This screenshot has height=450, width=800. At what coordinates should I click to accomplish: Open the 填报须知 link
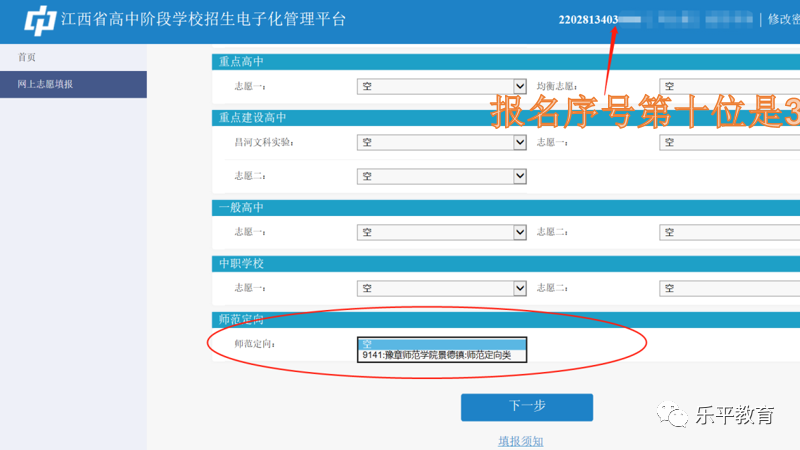pos(526,440)
